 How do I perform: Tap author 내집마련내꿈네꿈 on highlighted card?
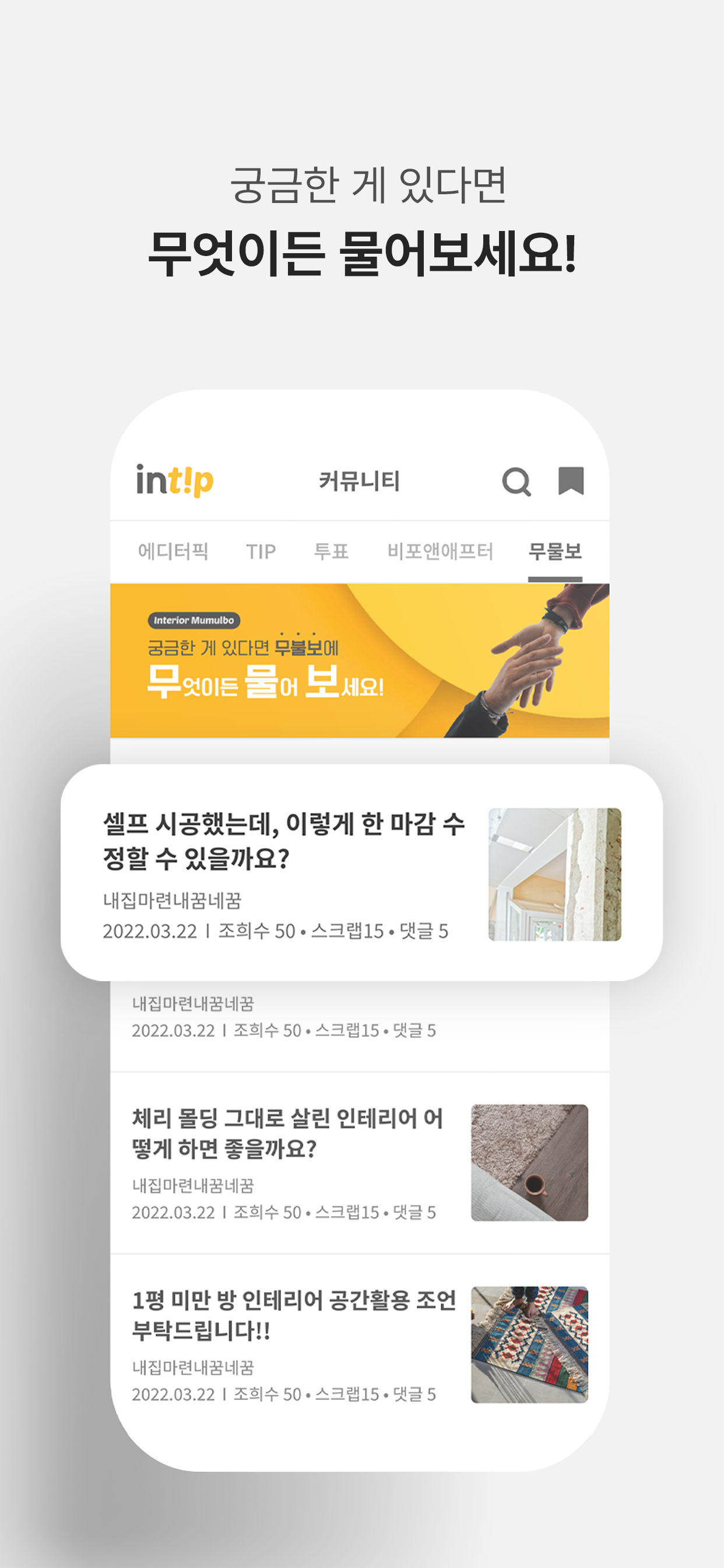(x=172, y=900)
